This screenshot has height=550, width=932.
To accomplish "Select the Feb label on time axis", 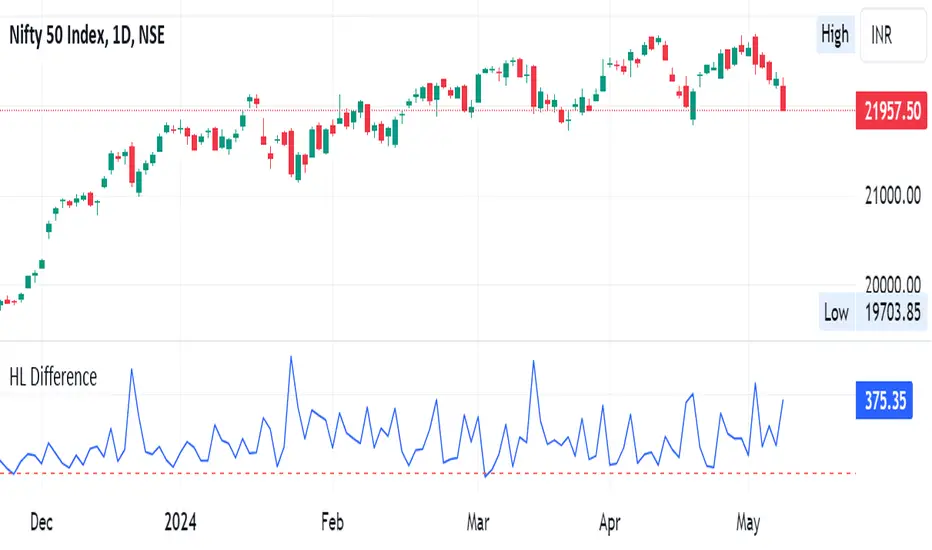I will [x=331, y=520].
